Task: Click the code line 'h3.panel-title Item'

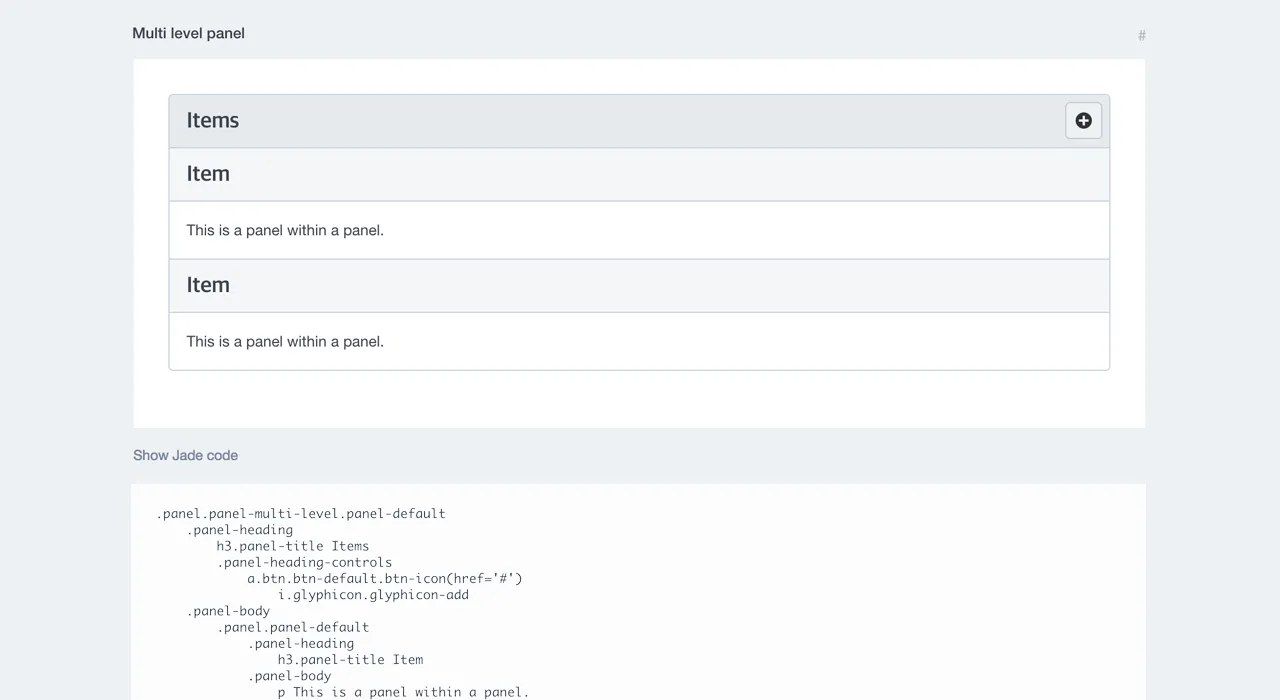Action: click(350, 660)
